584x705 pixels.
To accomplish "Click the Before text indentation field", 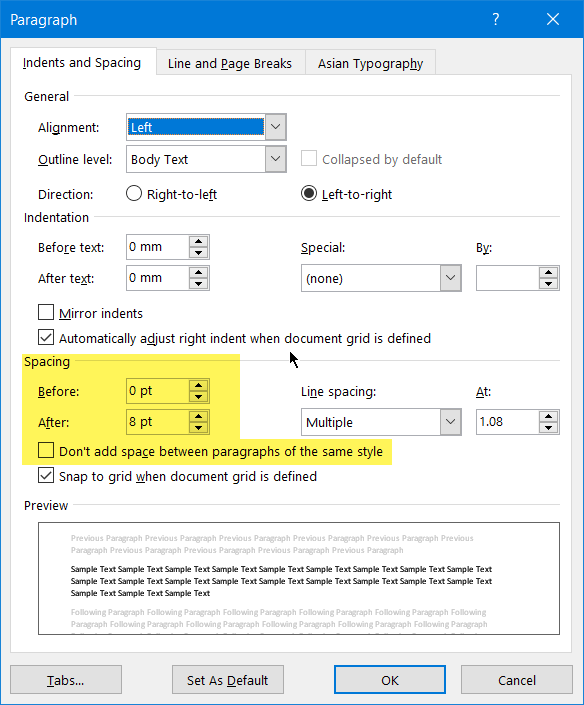I will 157,247.
